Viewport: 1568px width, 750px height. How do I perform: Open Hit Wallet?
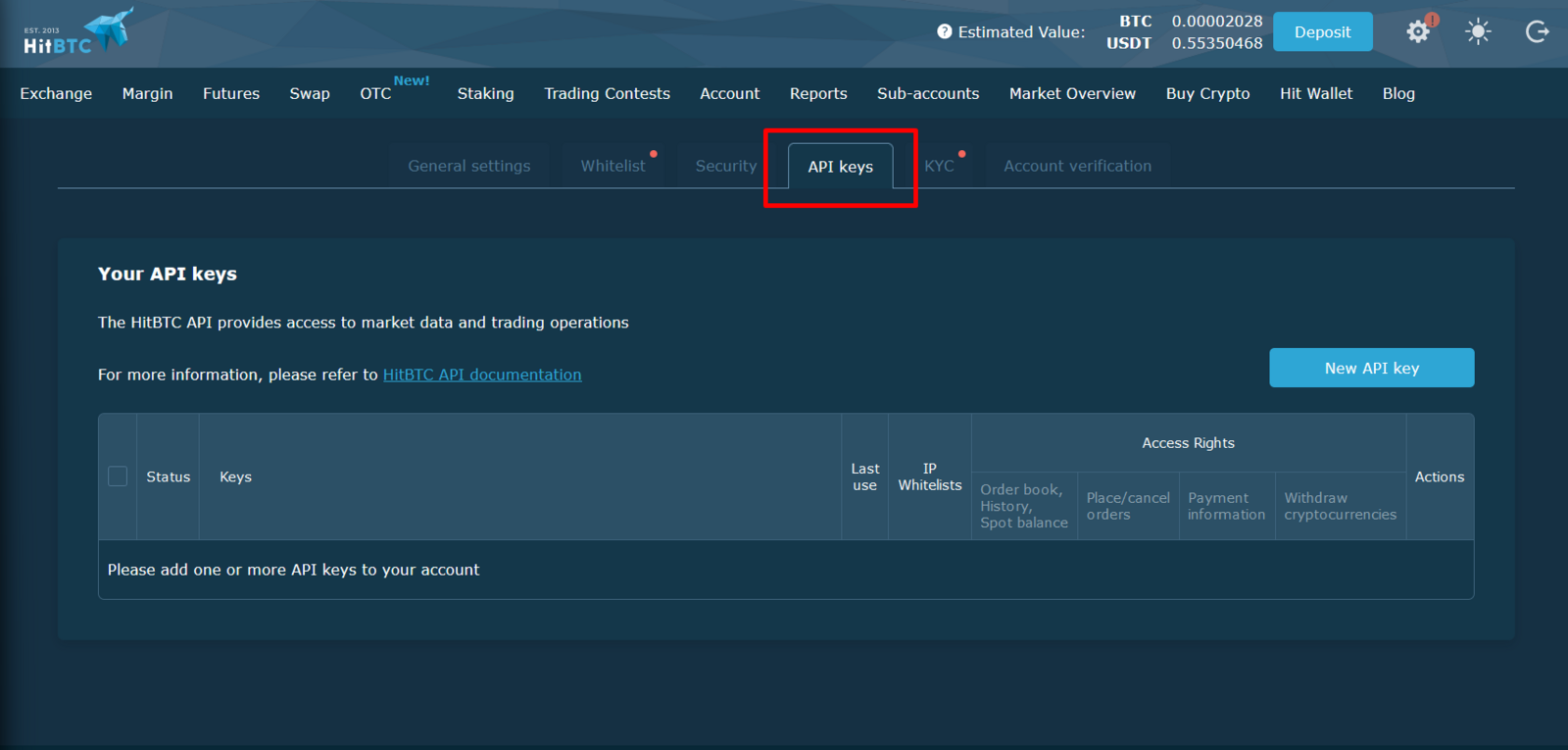coord(1315,93)
